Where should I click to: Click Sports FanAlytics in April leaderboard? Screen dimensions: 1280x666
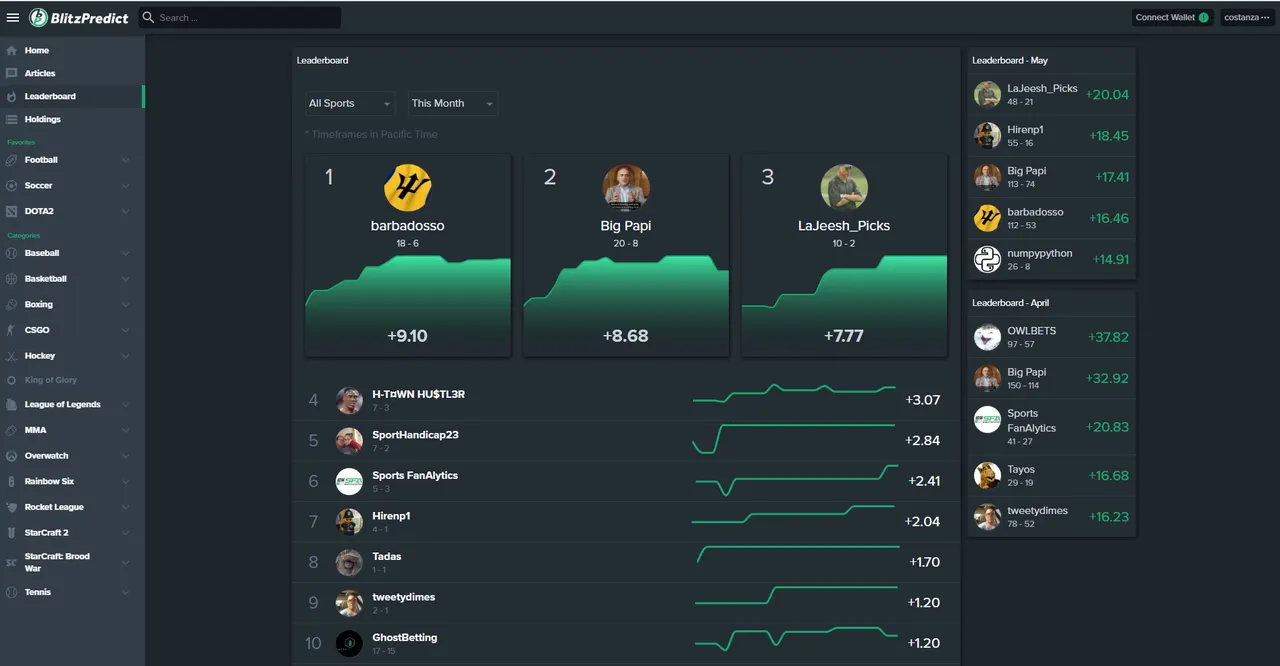(1031, 420)
